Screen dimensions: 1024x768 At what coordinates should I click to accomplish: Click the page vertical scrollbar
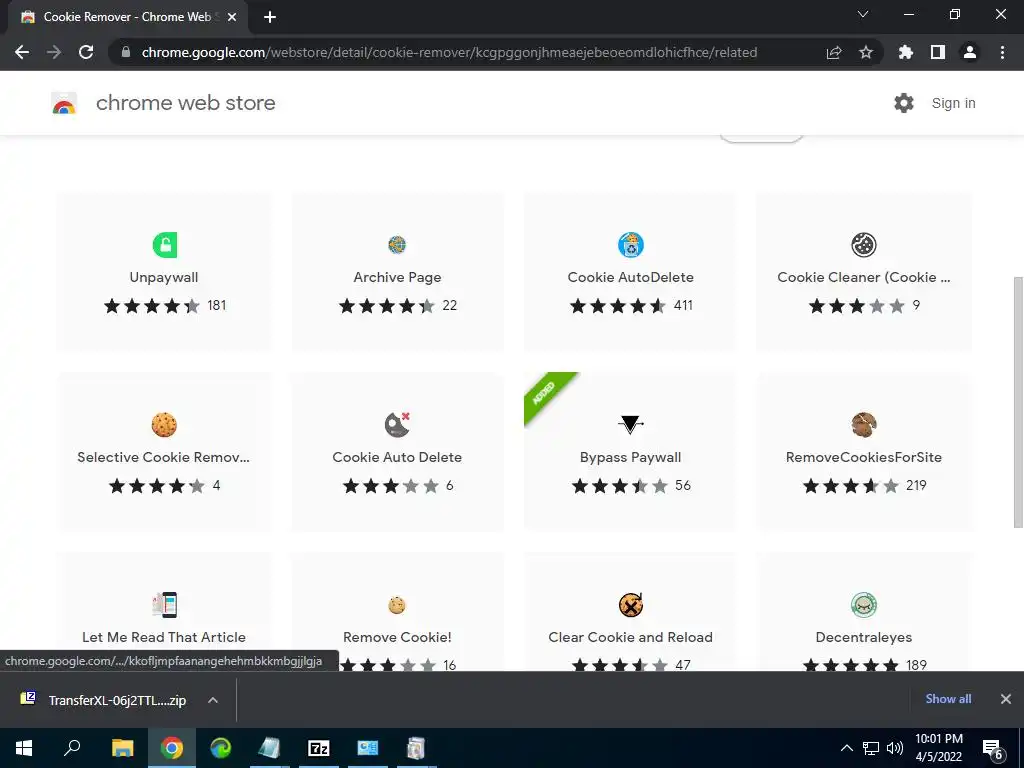(x=1017, y=402)
